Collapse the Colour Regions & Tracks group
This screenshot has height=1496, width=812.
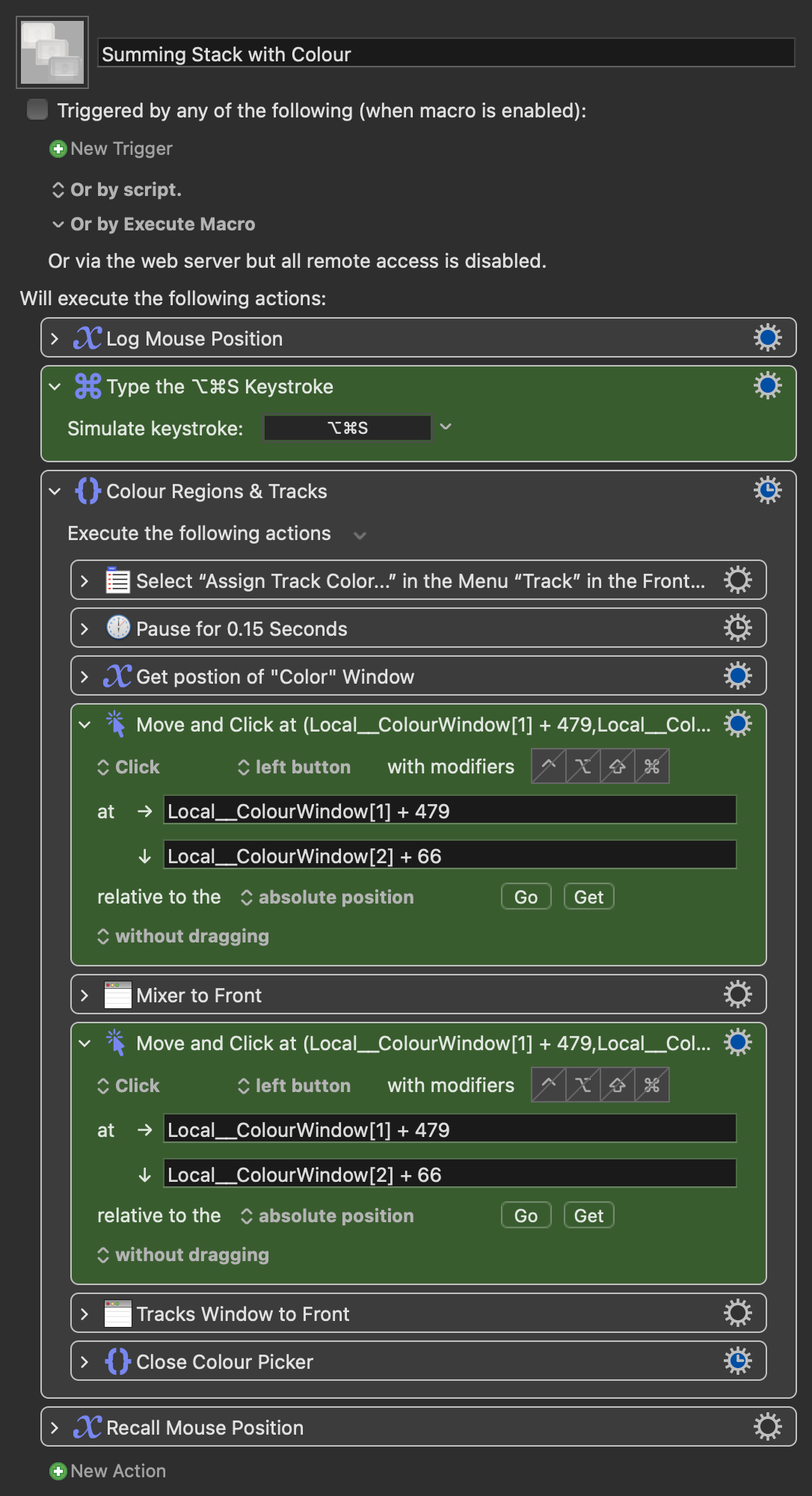[x=55, y=491]
